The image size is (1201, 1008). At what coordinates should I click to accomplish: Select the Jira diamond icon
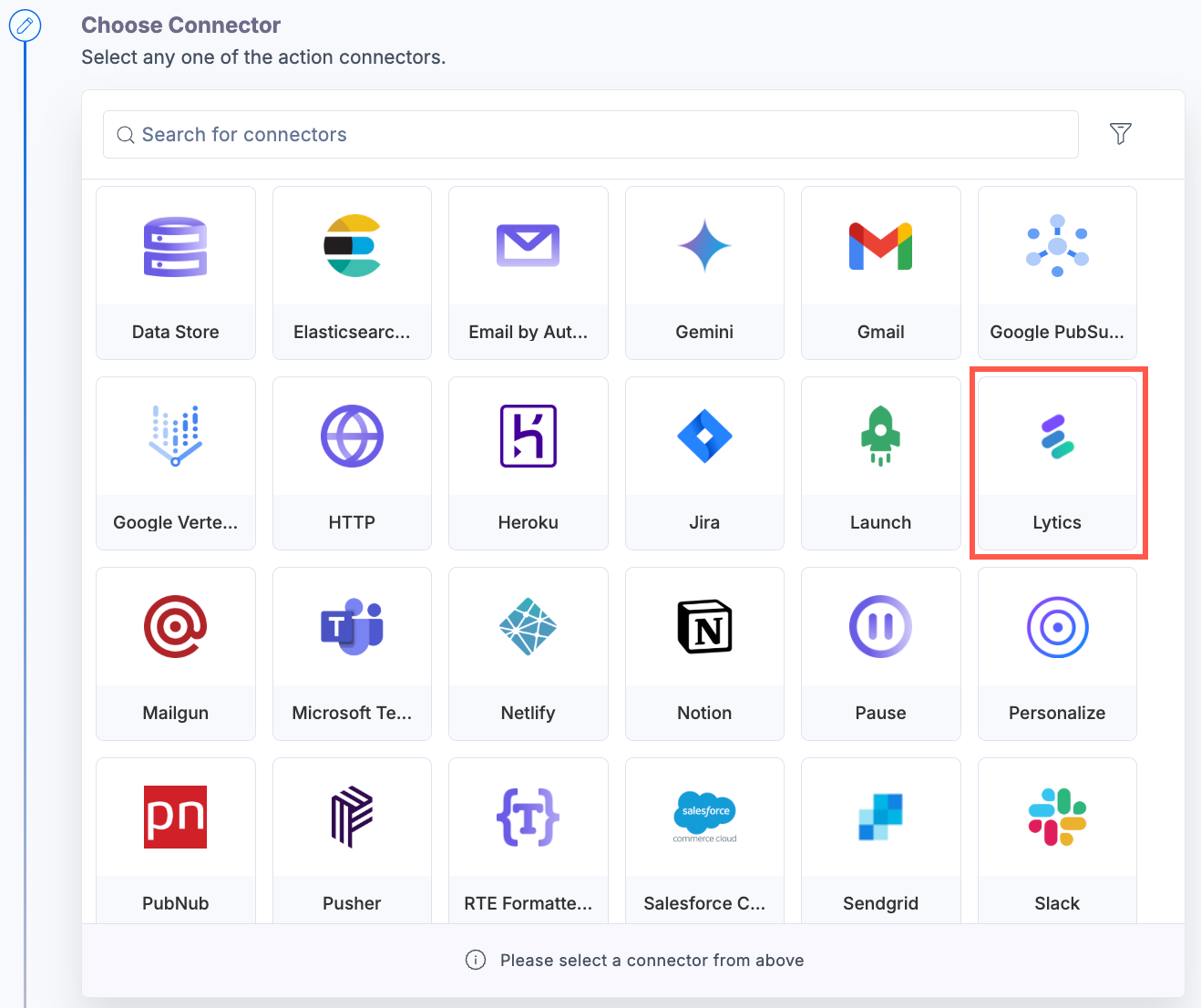[704, 437]
